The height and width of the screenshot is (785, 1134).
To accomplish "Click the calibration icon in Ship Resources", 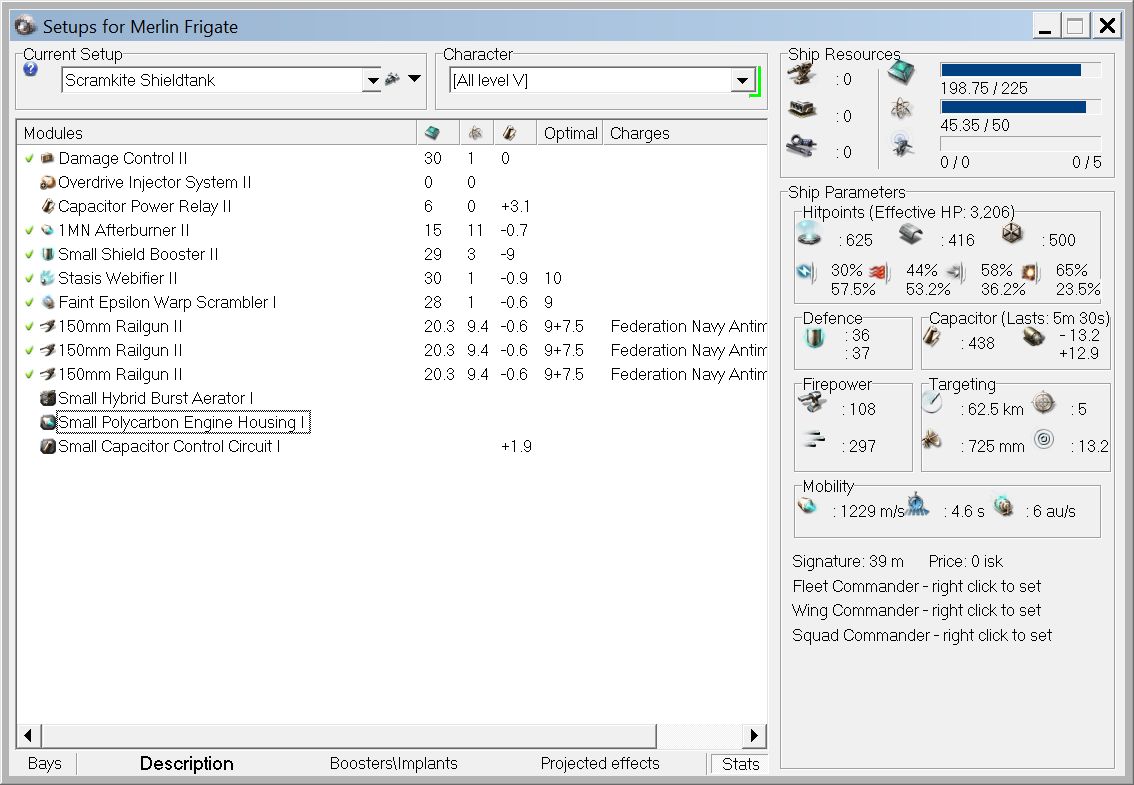I will (x=901, y=144).
